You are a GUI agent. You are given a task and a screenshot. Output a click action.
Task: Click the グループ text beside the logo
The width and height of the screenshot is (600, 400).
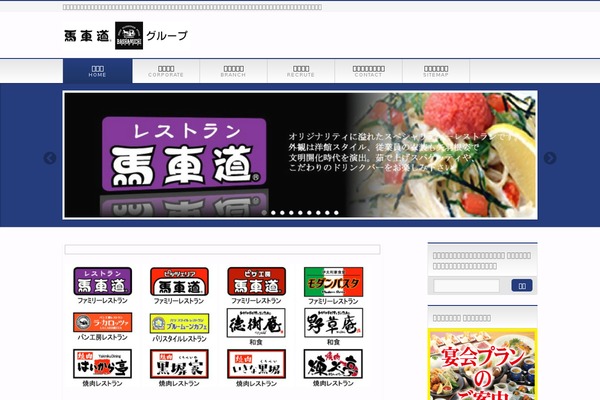coord(167,36)
